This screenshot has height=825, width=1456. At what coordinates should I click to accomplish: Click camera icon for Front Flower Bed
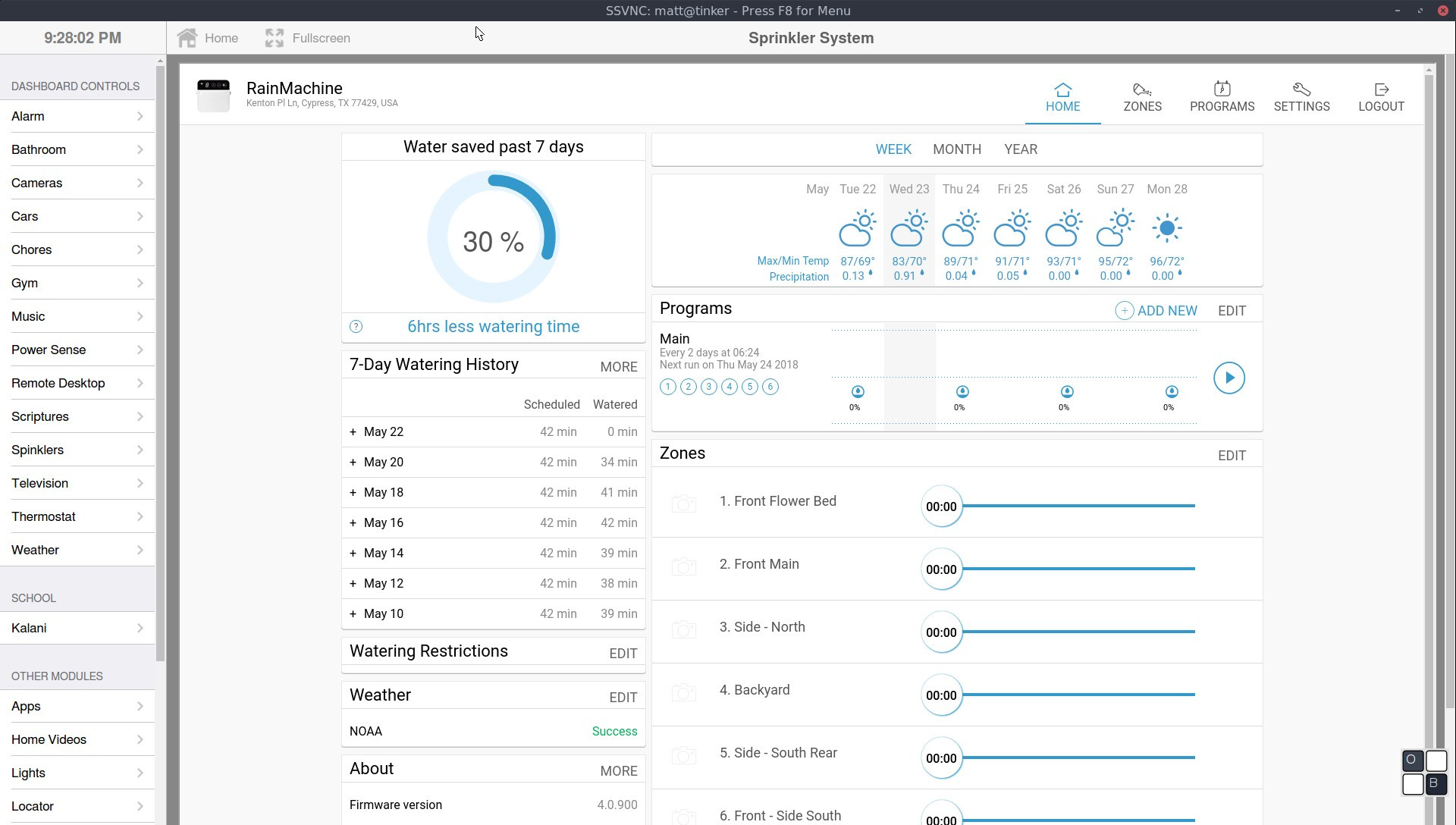coord(683,504)
